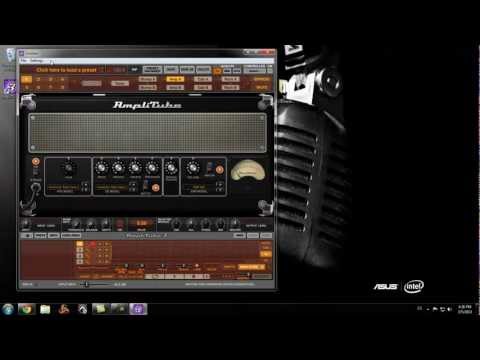Click the orange button at recorder lower right
The width and height of the screenshot is (480, 360).
(x=252, y=267)
